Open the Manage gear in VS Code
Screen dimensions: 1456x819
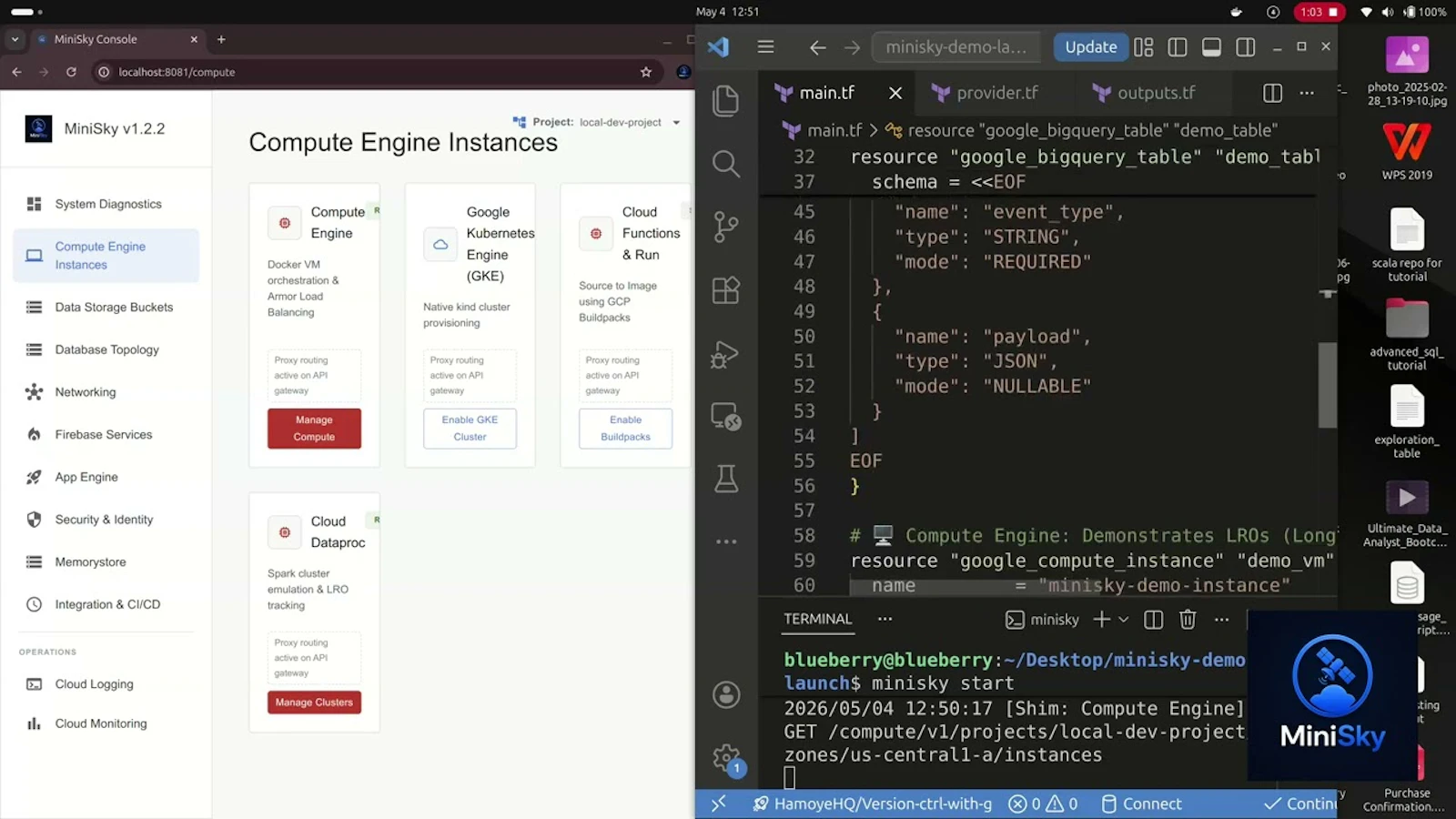(x=726, y=758)
